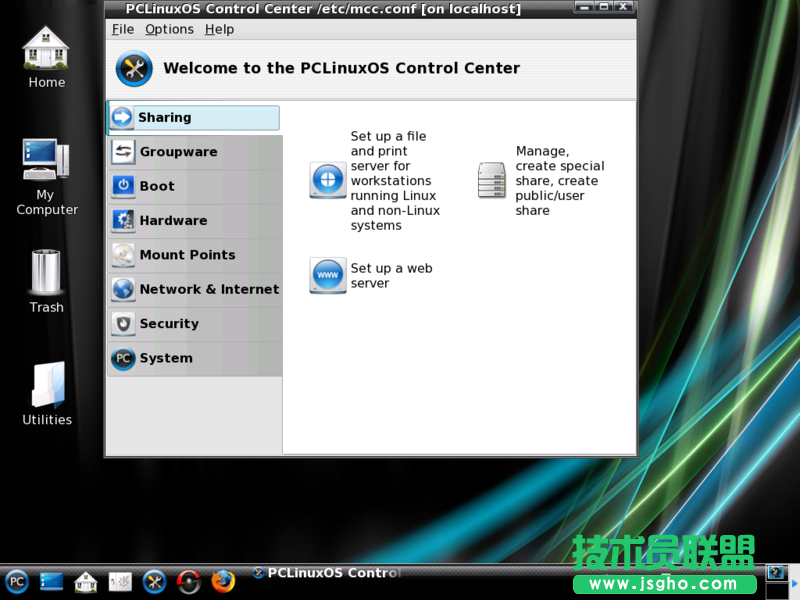Open the Hardware category icon

pos(123,221)
